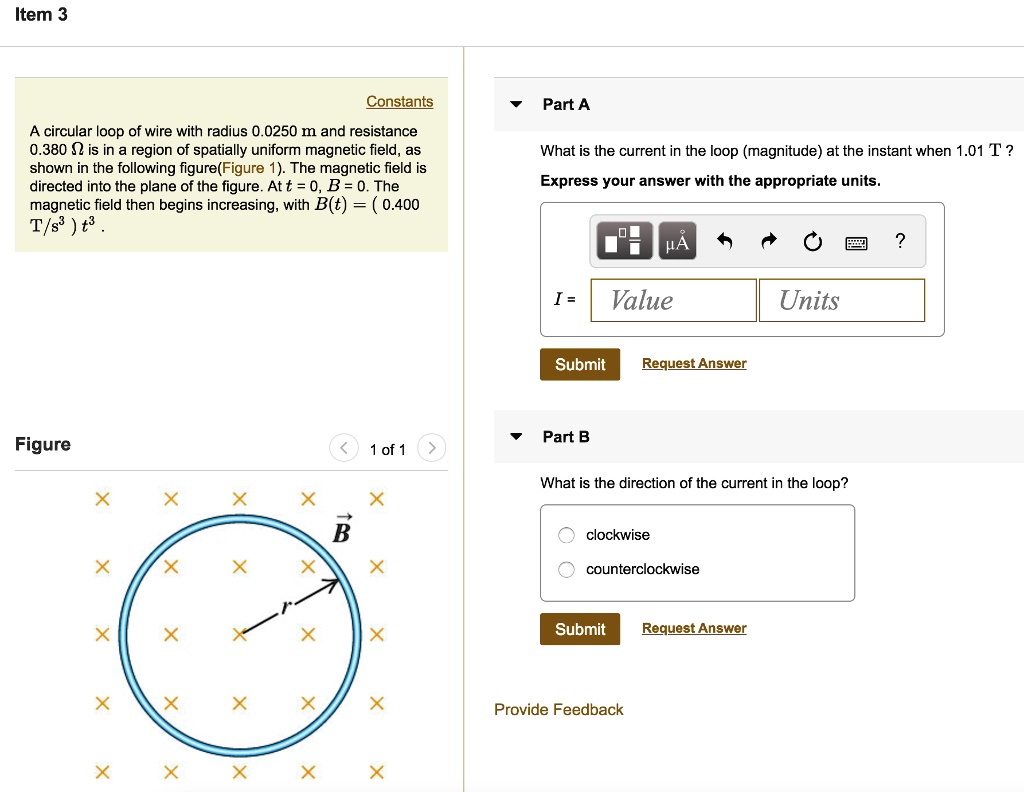This screenshot has width=1024, height=792.
Task: Select the counterclockwise radio option
Action: tap(567, 570)
